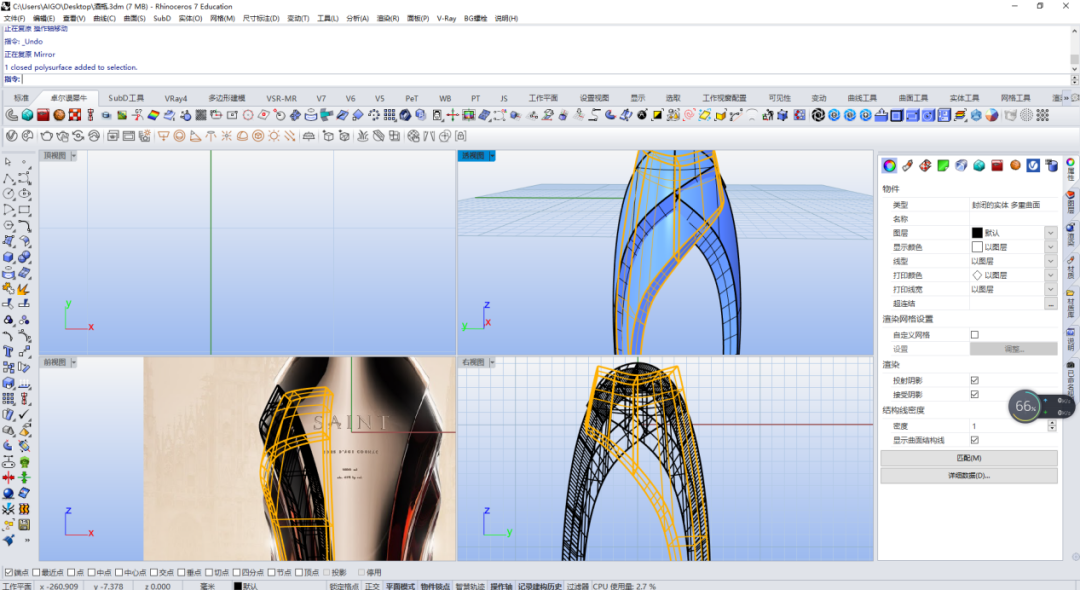Toggle the 中心点 (Center) osnap checkbox
The width and height of the screenshot is (1080, 590).
tap(119, 572)
